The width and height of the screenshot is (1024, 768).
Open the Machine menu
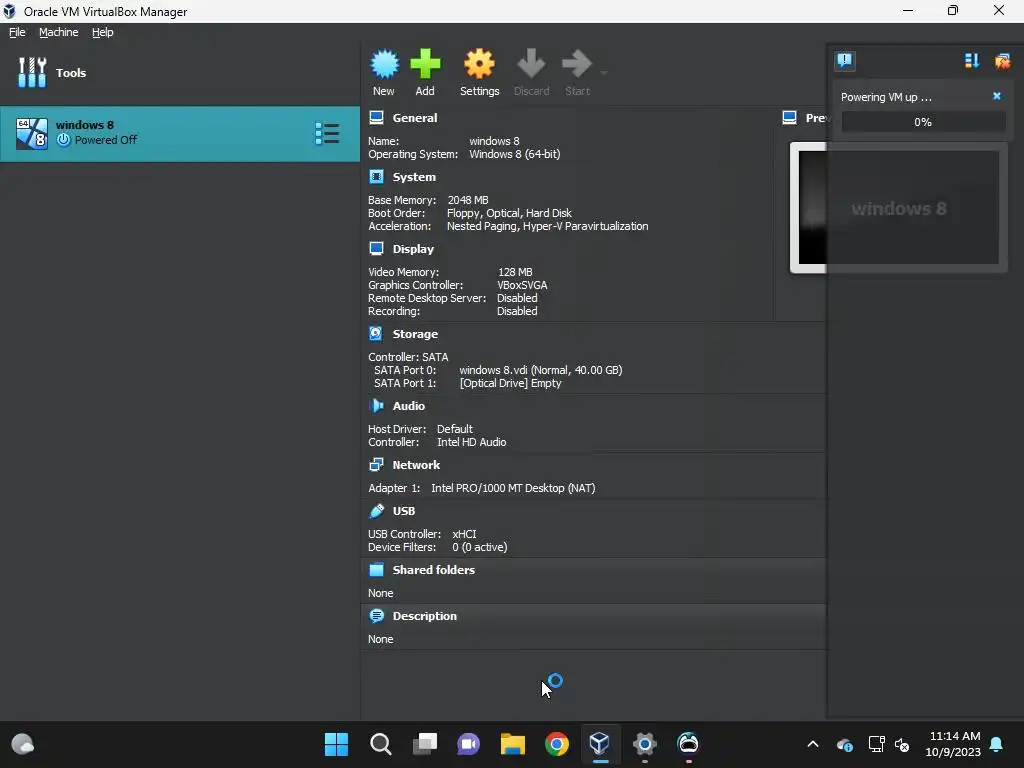coord(59,32)
